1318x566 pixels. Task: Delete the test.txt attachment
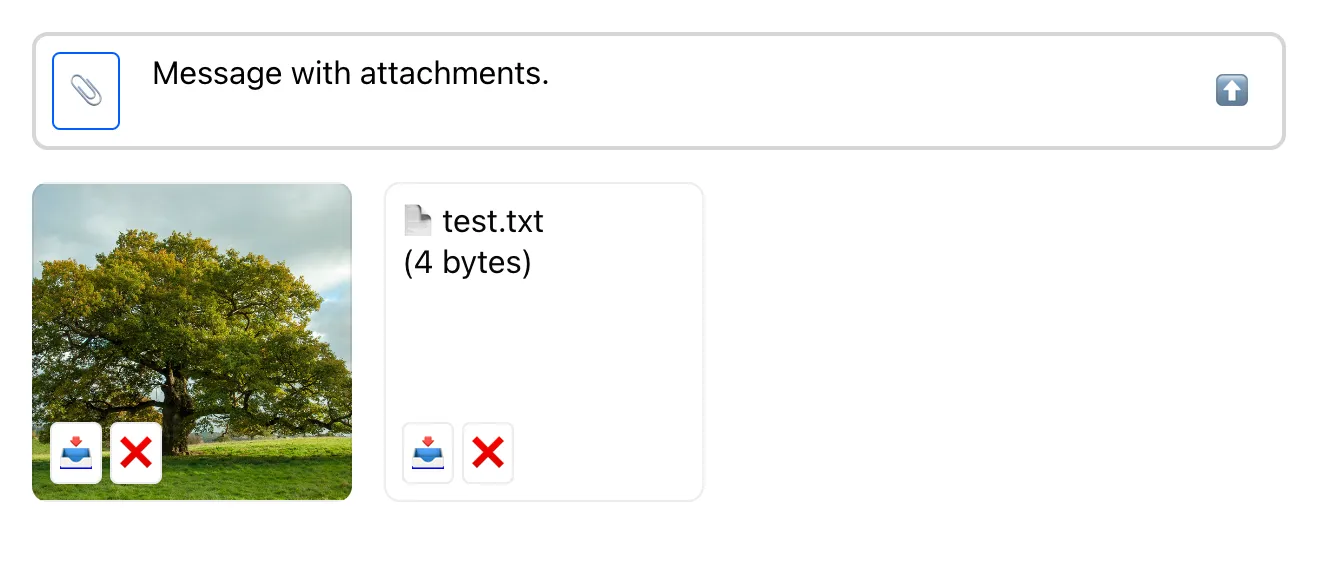488,453
